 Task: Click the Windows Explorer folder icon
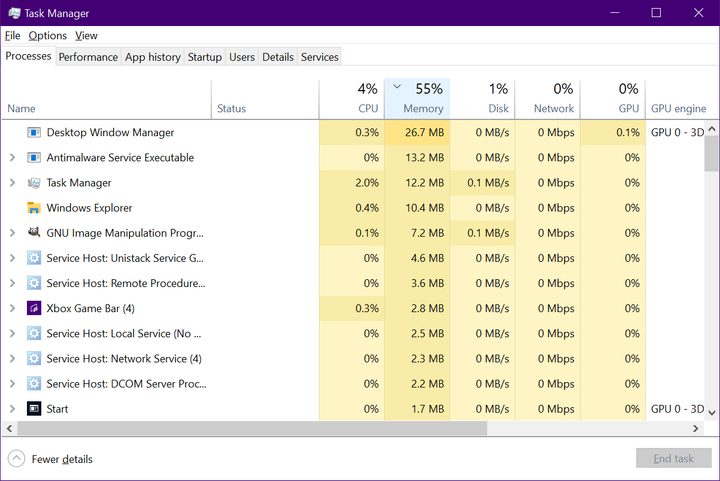click(34, 208)
